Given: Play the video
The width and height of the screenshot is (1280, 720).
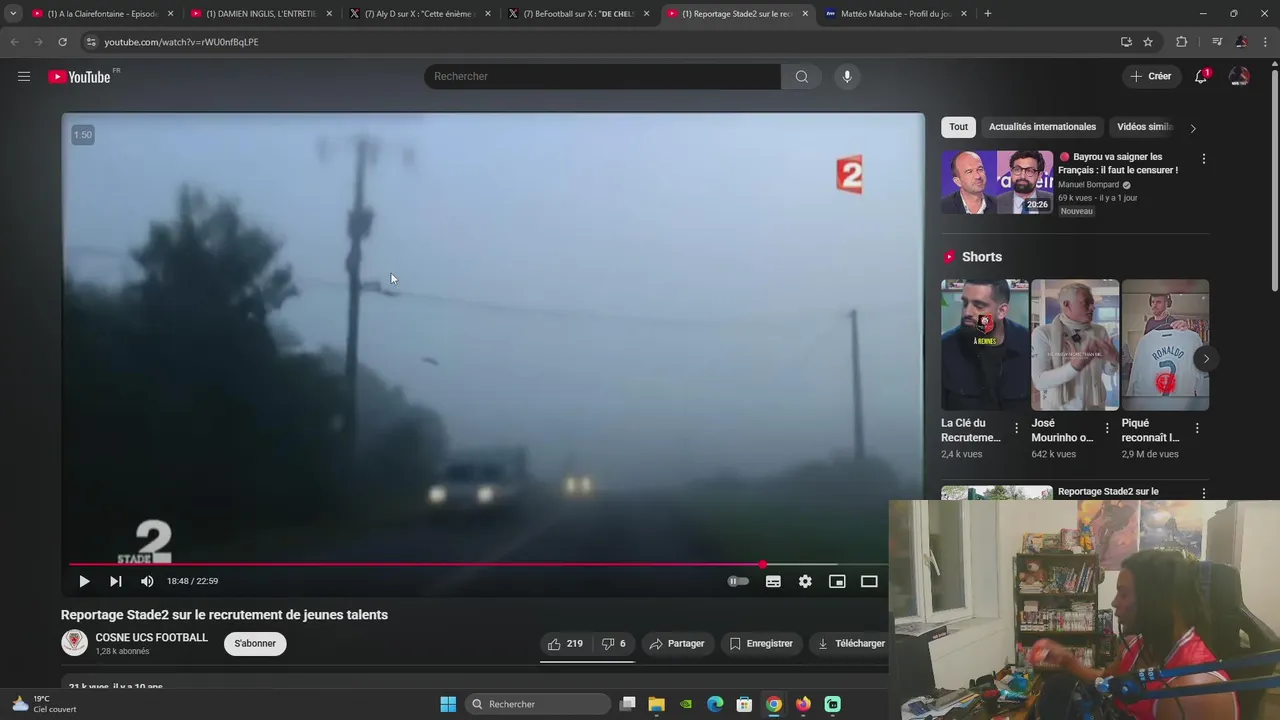Looking at the screenshot, I should point(84,581).
